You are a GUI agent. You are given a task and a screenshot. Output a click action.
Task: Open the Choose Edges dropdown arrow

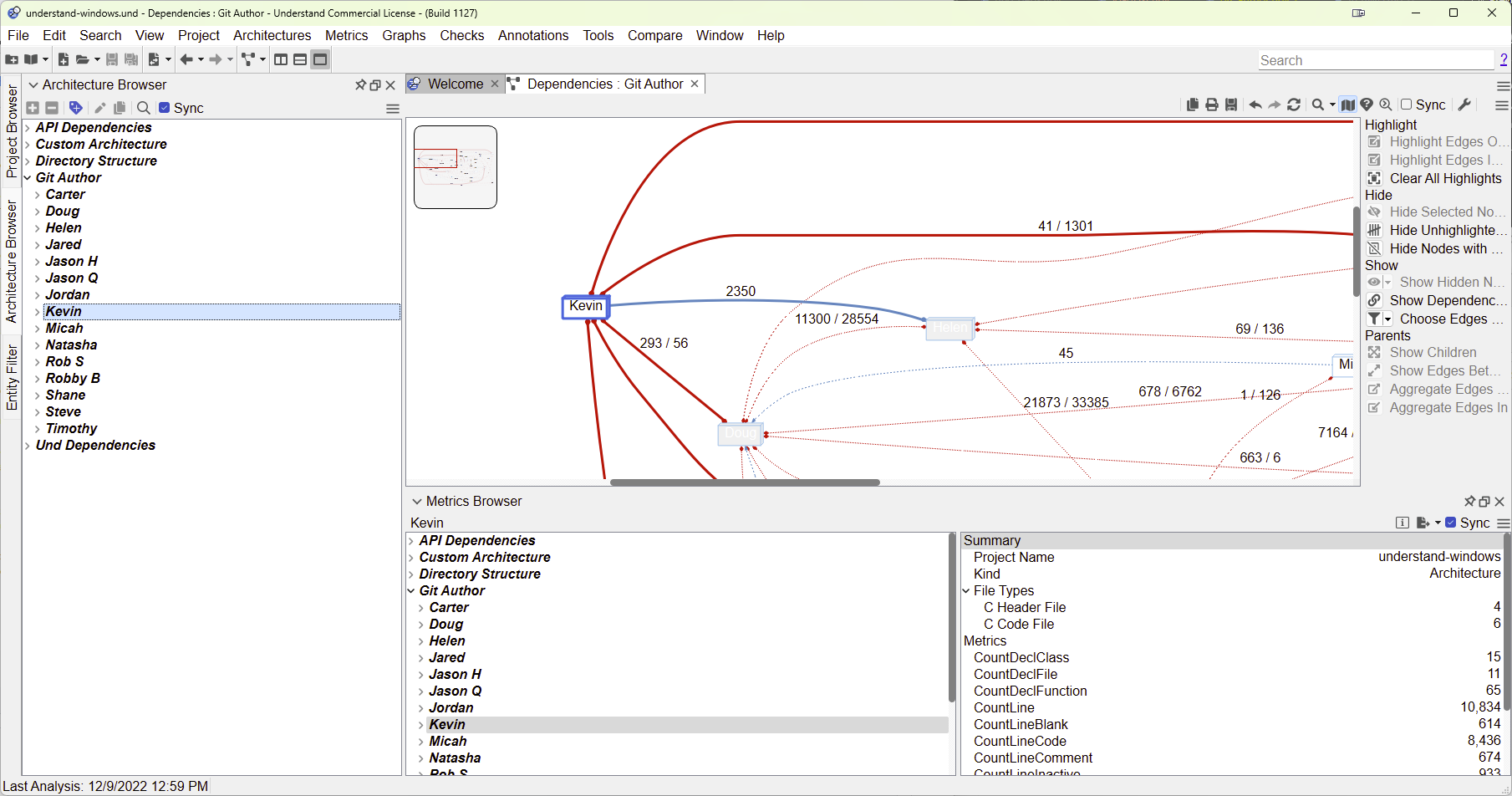pyautogui.click(x=1388, y=319)
